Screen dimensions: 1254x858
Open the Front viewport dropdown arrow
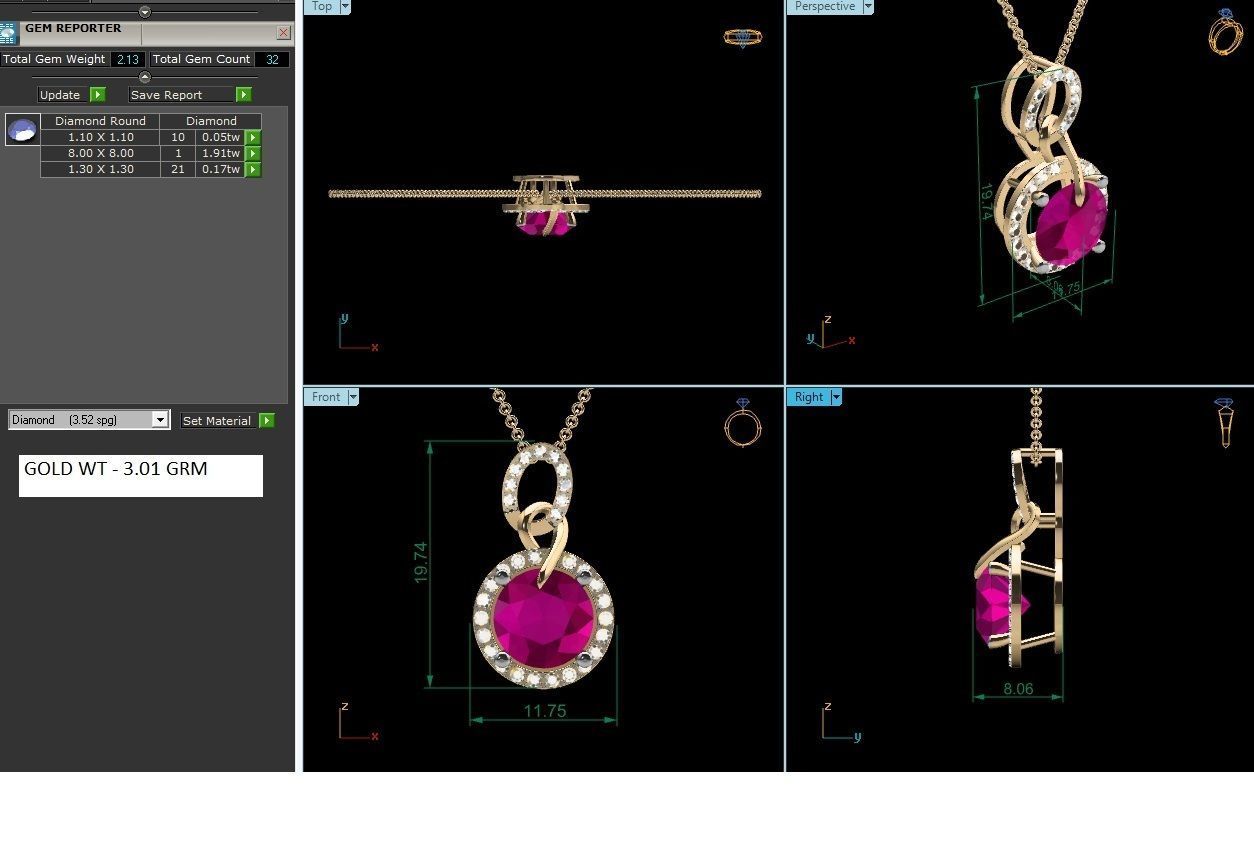pyautogui.click(x=353, y=397)
